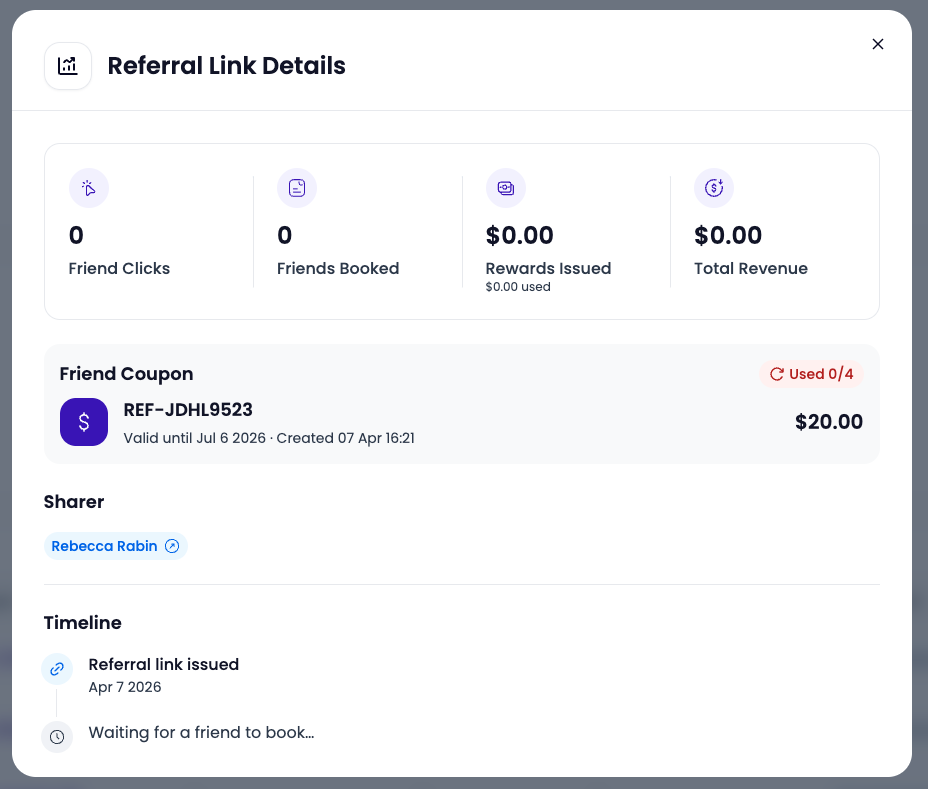Image resolution: width=928 pixels, height=789 pixels.
Task: Click the Total Revenue $0.00 value
Action: click(x=728, y=236)
